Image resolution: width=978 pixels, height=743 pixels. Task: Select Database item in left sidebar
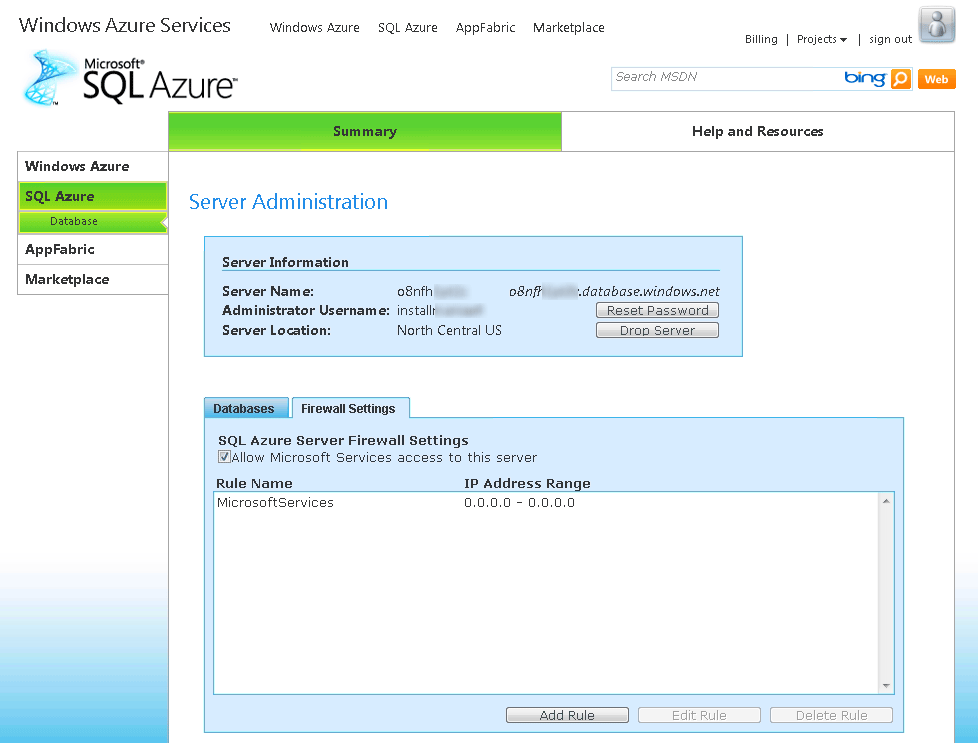(x=93, y=221)
